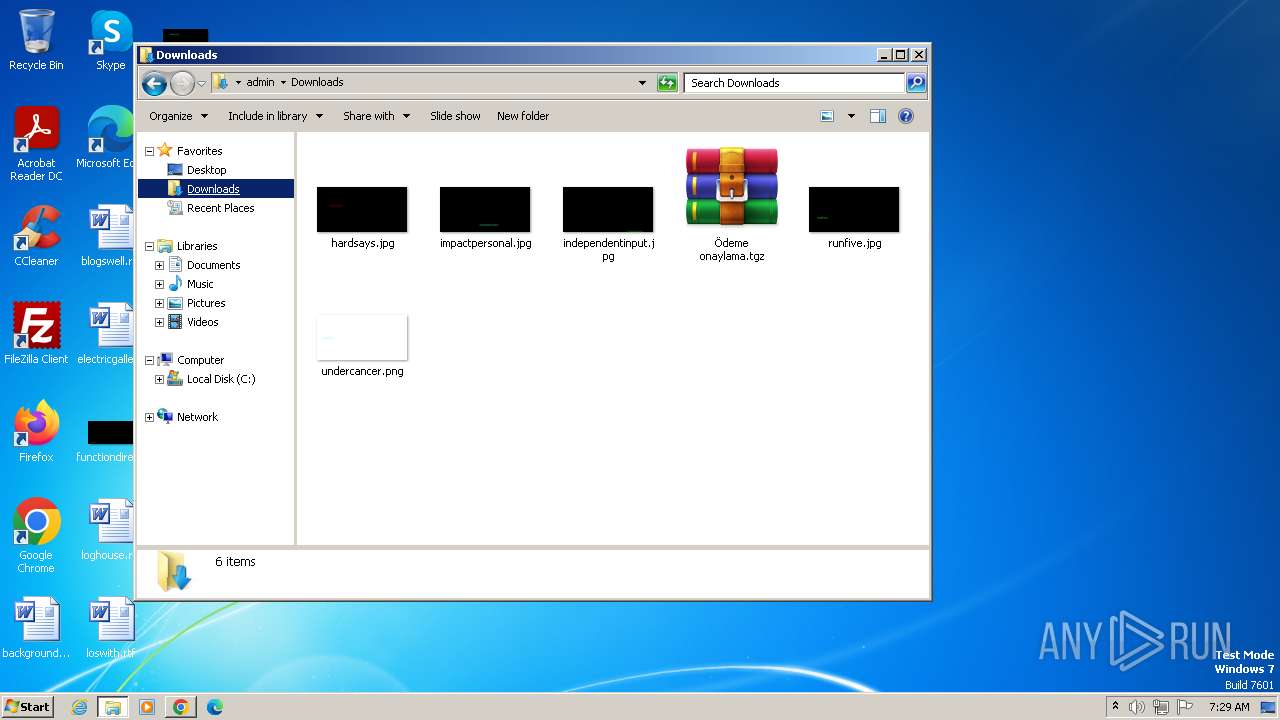Open Include in library menu
Viewport: 1280px width, 720px height.
point(275,116)
